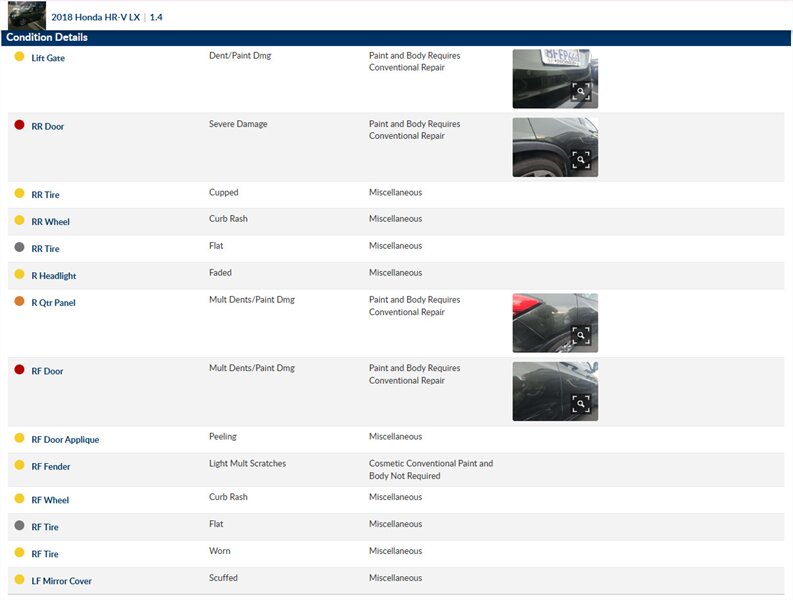Open the vehicle thumbnail in the header
The width and height of the screenshot is (793, 600).
click(x=27, y=16)
